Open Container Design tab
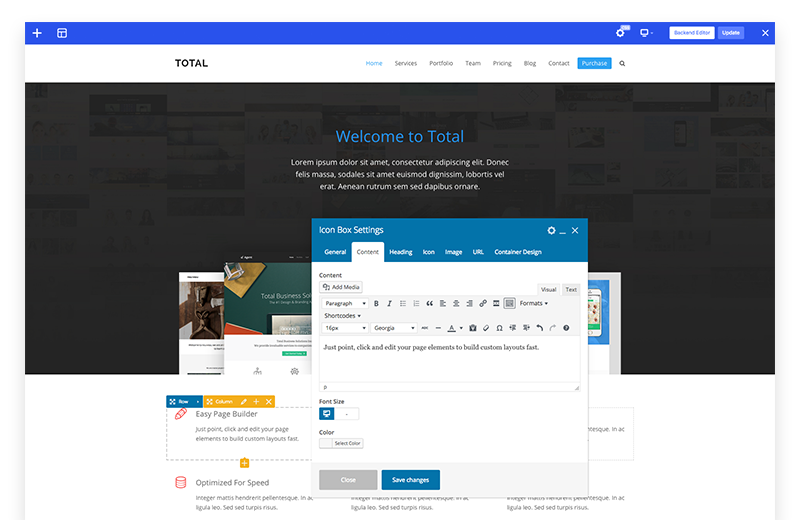Image resolution: width=800 pixels, height=520 pixels. 518,252
